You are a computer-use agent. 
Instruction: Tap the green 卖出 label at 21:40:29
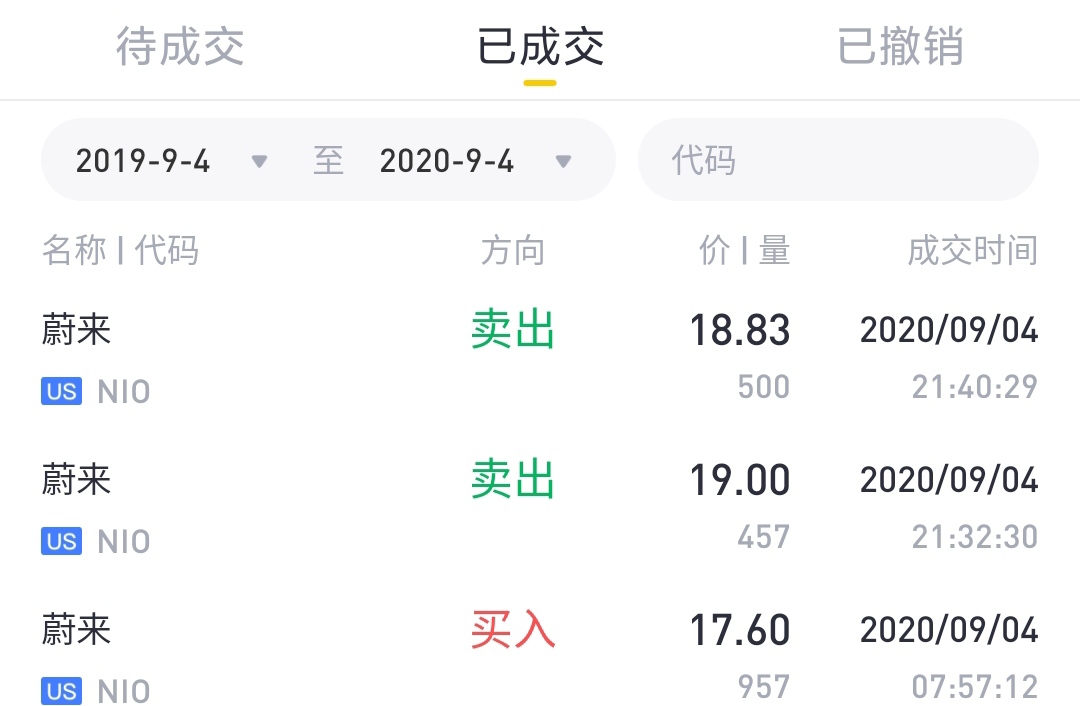tap(513, 330)
